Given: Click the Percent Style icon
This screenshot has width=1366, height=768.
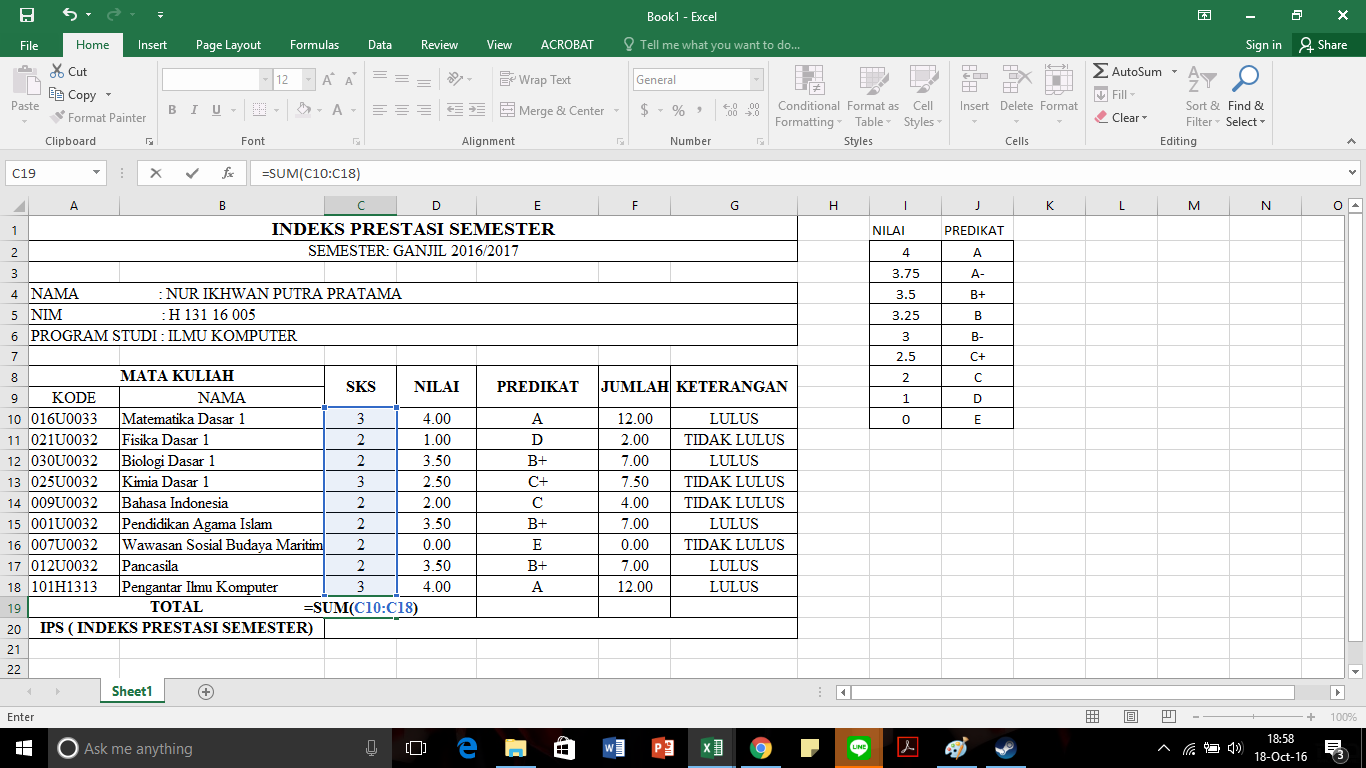Looking at the screenshot, I should 676,110.
